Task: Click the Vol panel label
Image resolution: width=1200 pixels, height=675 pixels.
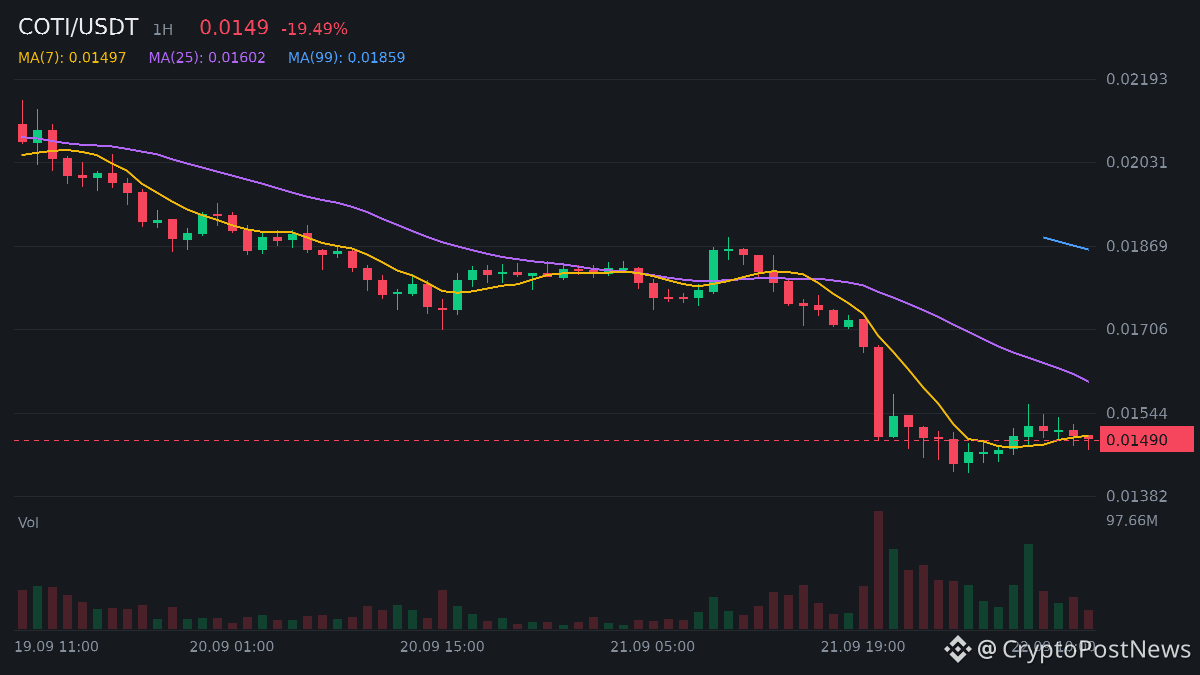Action: [29, 523]
